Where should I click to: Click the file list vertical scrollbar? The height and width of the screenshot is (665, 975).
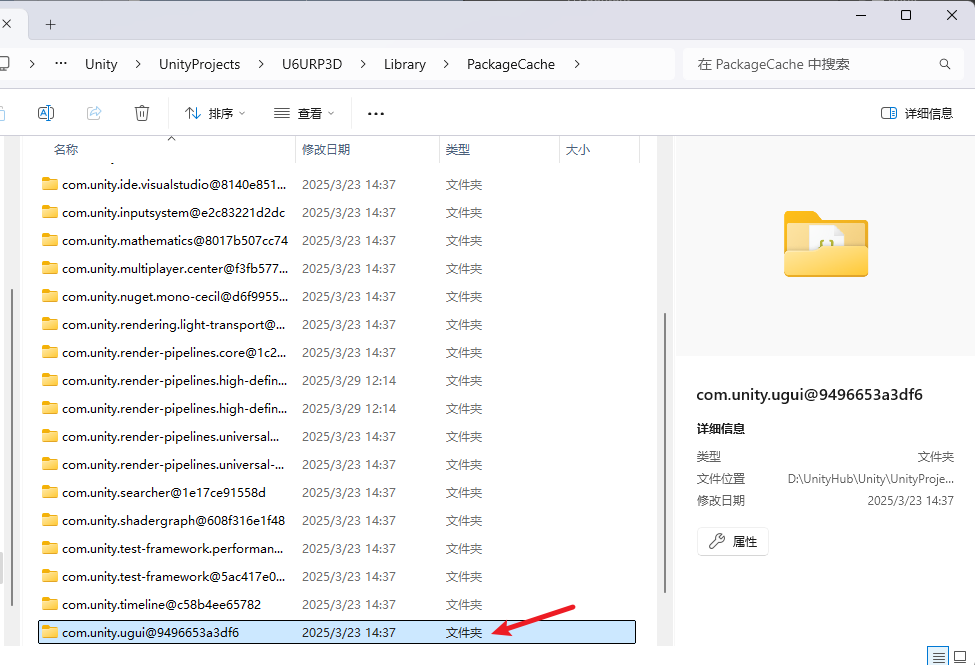tap(665, 453)
